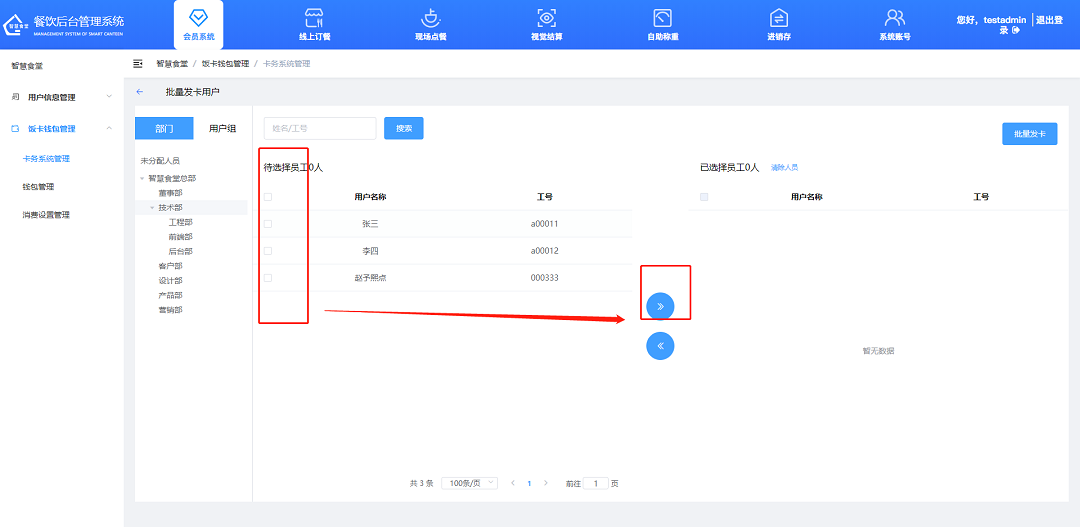Open the 视觉结算 eye icon
The image size is (1080, 527).
546,18
